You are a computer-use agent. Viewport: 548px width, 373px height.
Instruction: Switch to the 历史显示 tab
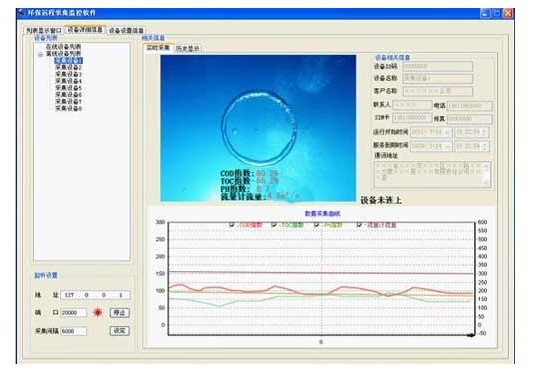coord(188,49)
